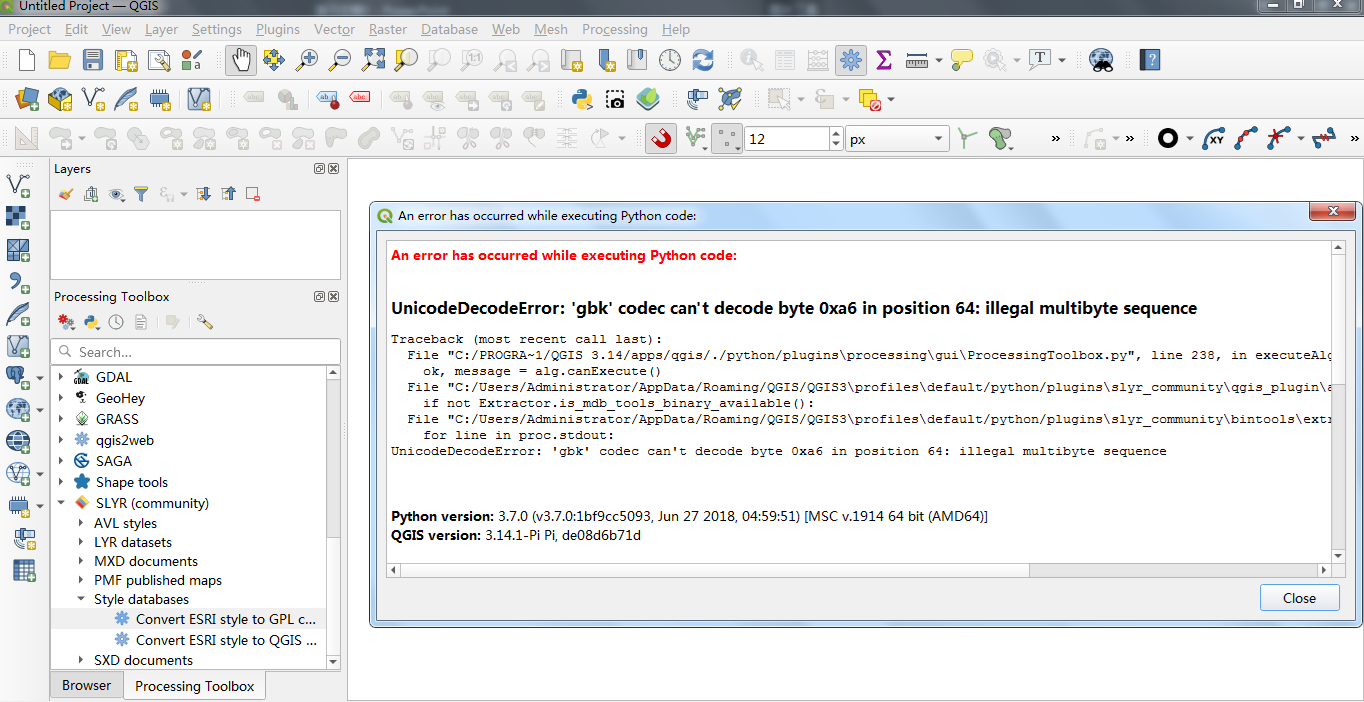The width and height of the screenshot is (1364, 702).
Task: Click the Open Data Source Manager icon
Action: (x=27, y=99)
